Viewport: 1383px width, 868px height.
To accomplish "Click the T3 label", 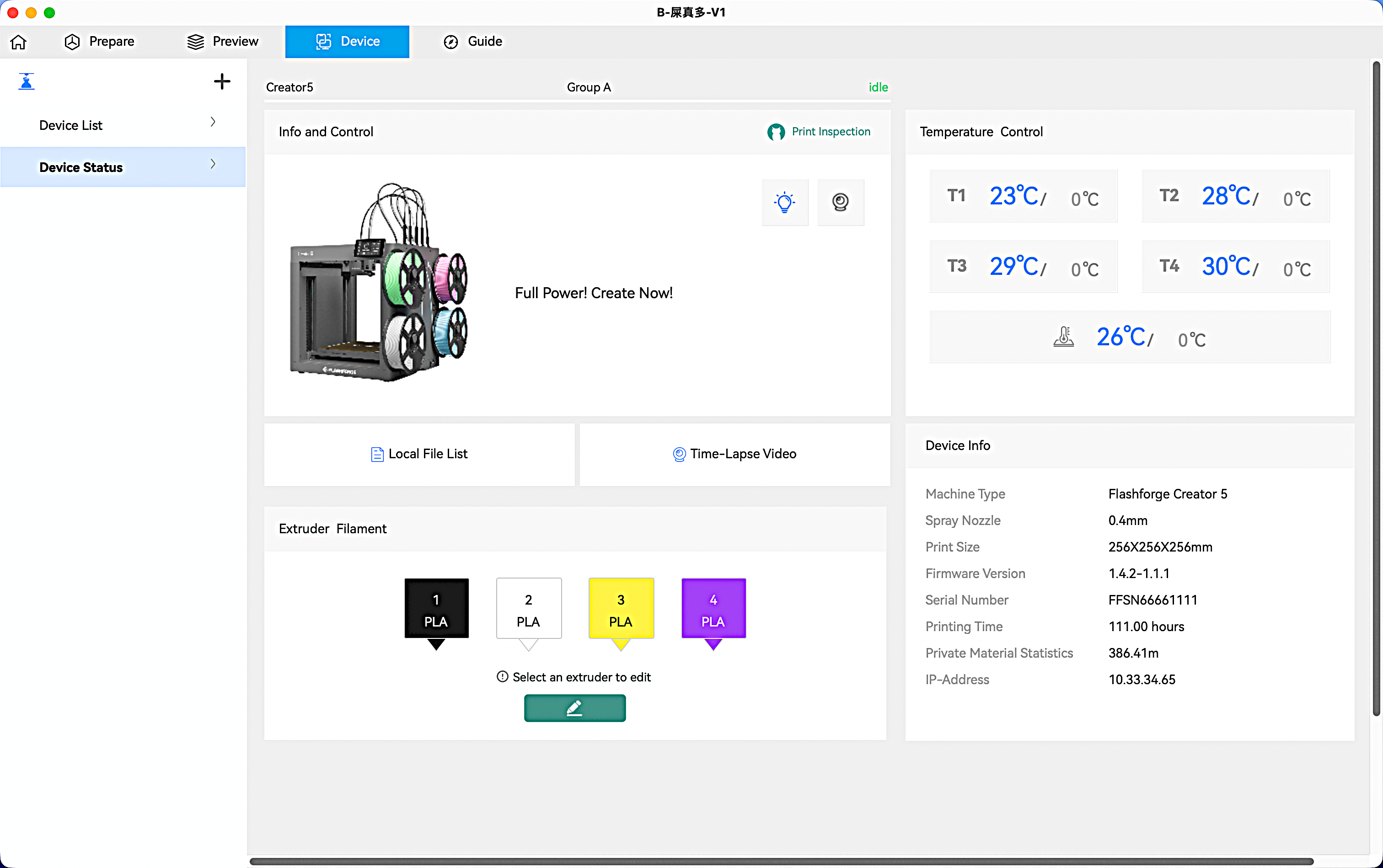I will point(957,266).
